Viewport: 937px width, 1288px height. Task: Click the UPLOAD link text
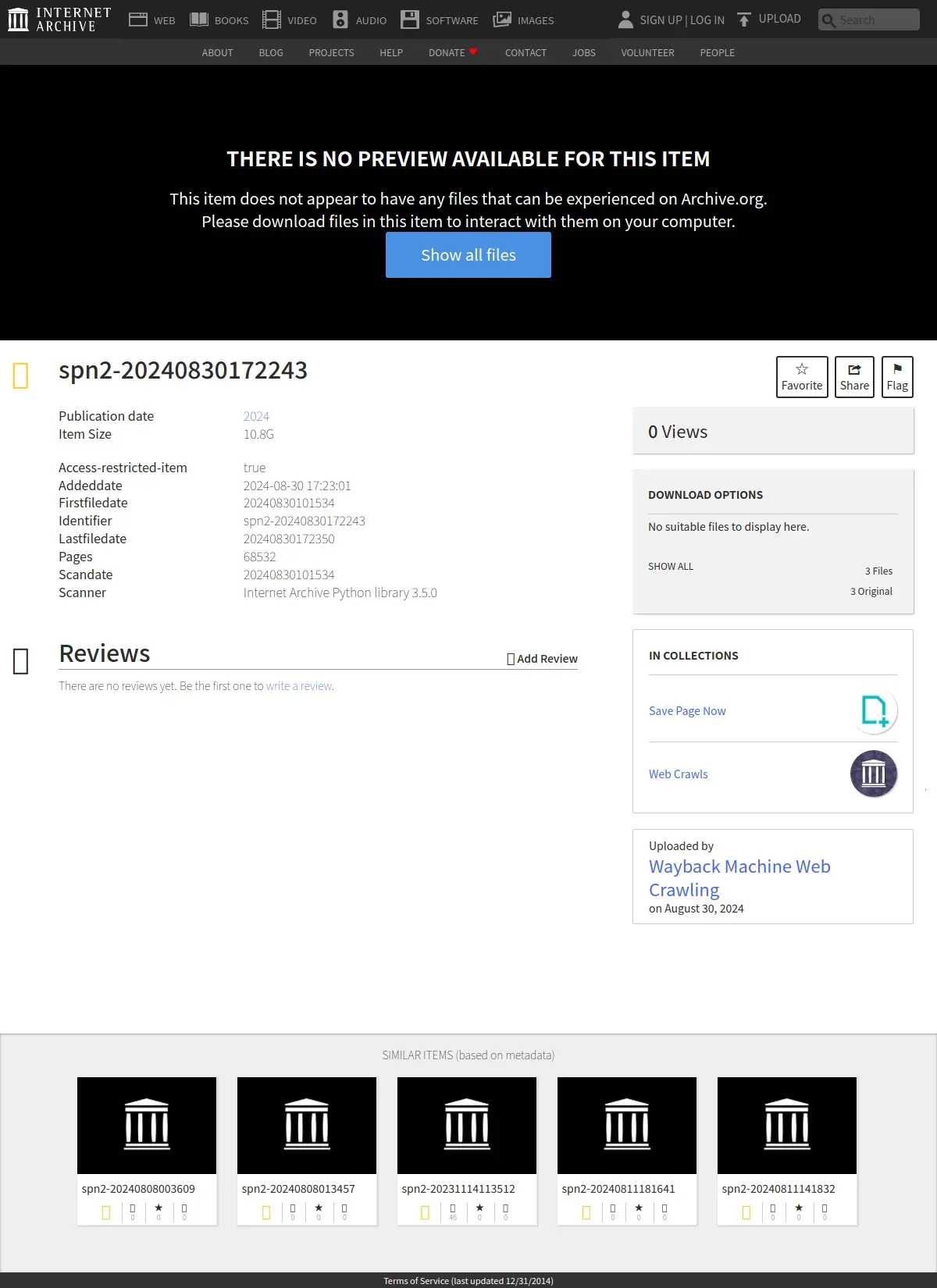click(x=780, y=19)
